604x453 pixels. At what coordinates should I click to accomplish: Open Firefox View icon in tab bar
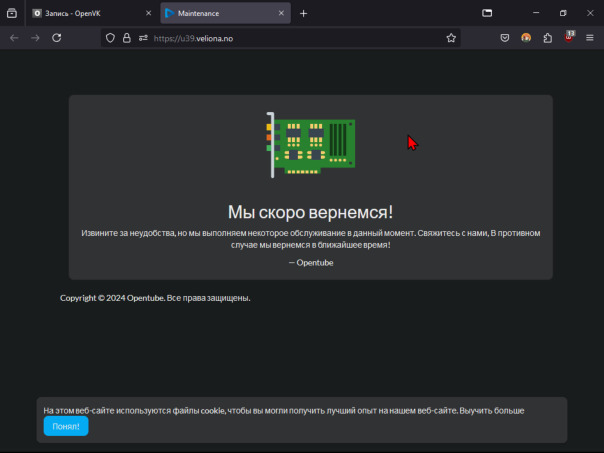point(12,13)
